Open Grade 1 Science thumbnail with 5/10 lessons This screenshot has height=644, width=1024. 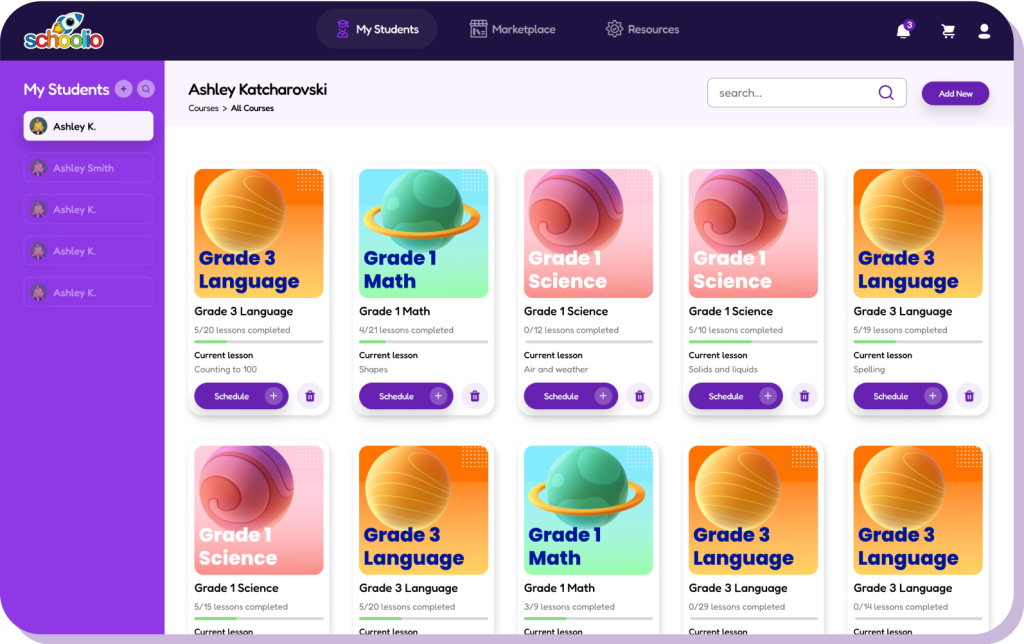point(753,233)
